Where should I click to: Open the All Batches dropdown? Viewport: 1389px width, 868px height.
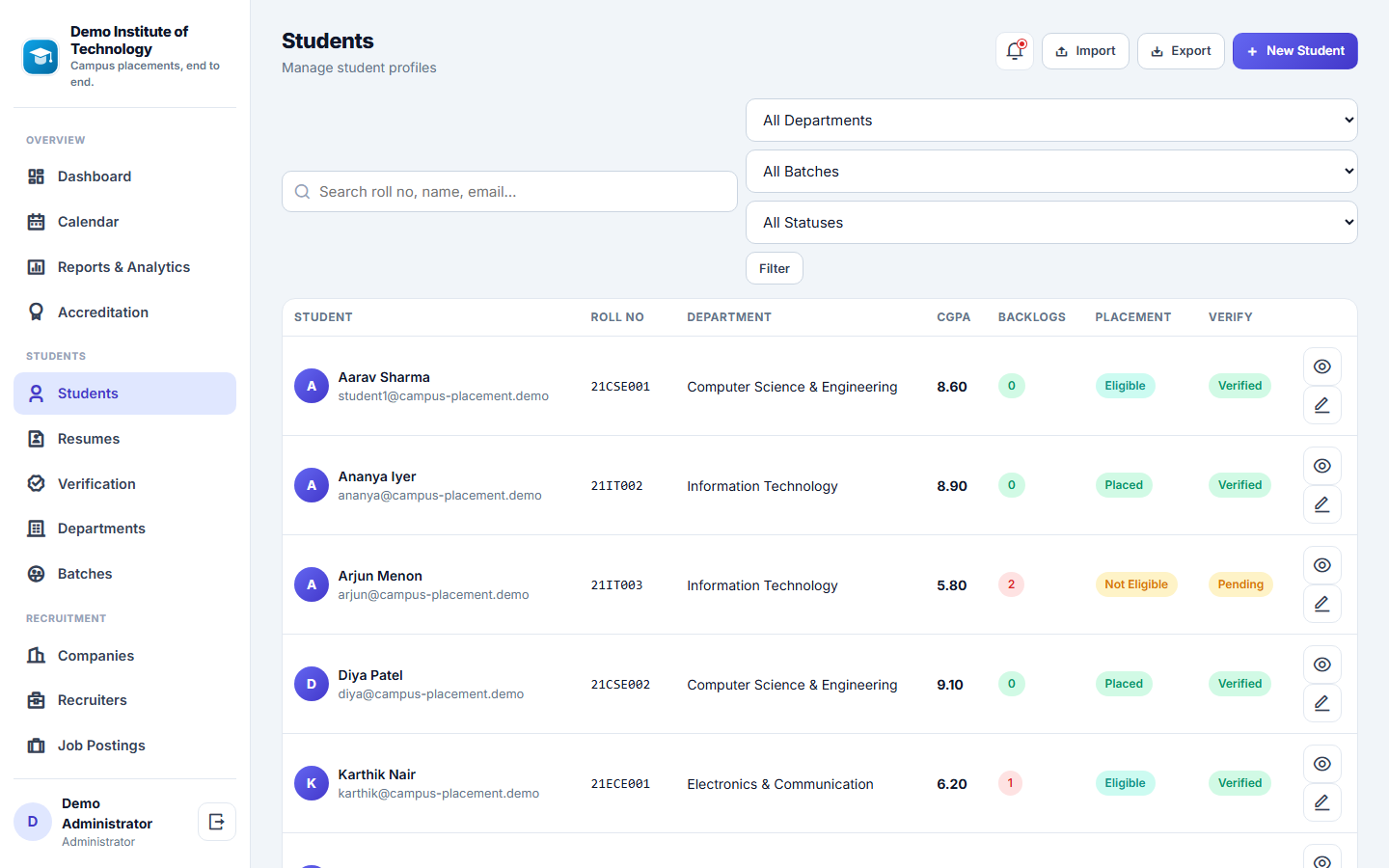pos(1051,172)
